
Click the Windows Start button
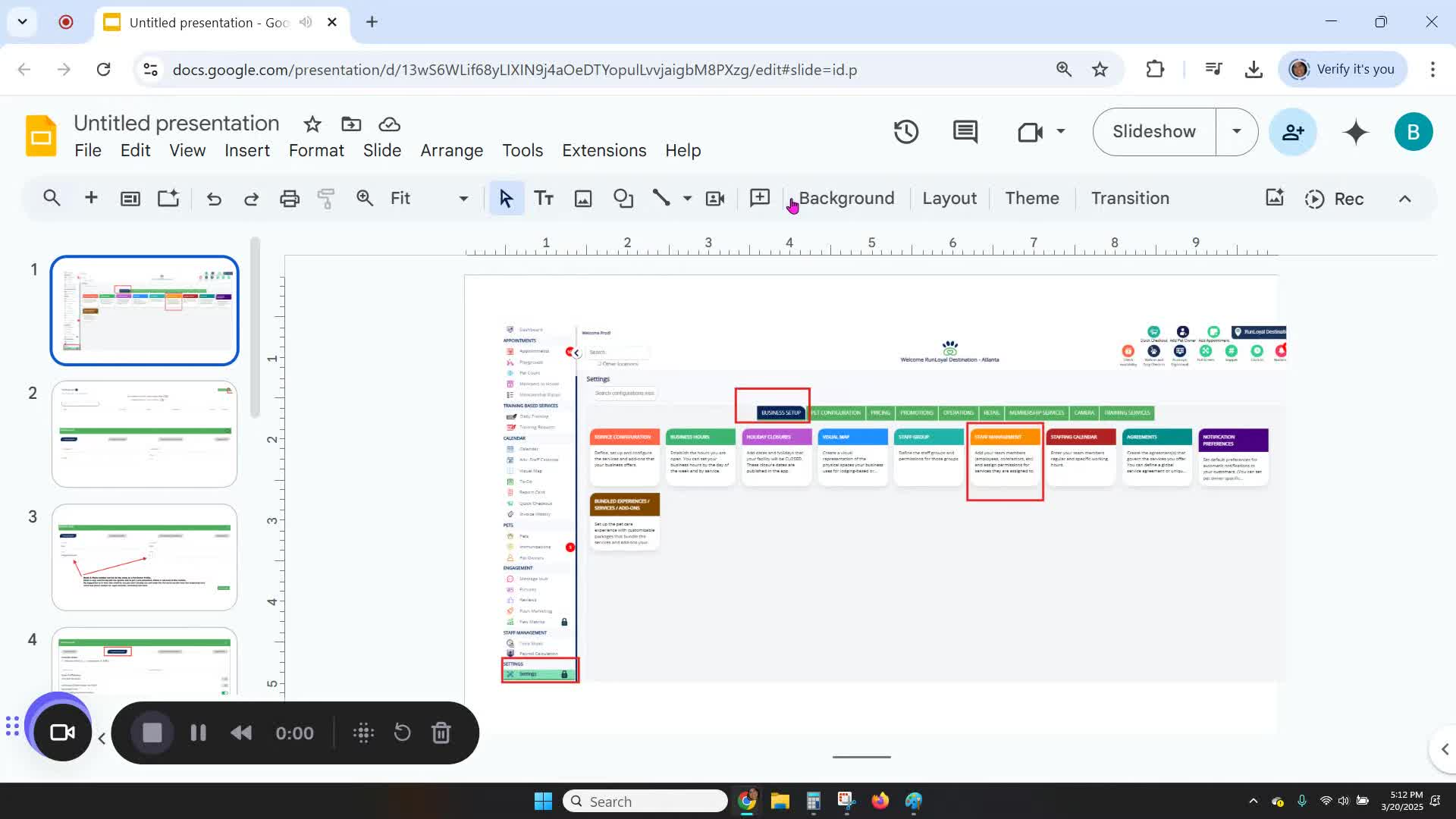point(543,802)
